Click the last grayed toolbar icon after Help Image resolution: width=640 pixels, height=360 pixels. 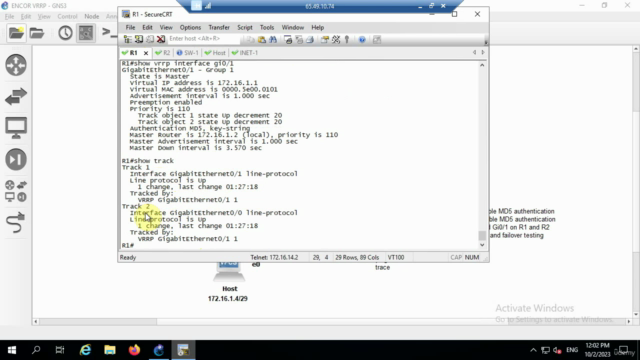coord(377,40)
